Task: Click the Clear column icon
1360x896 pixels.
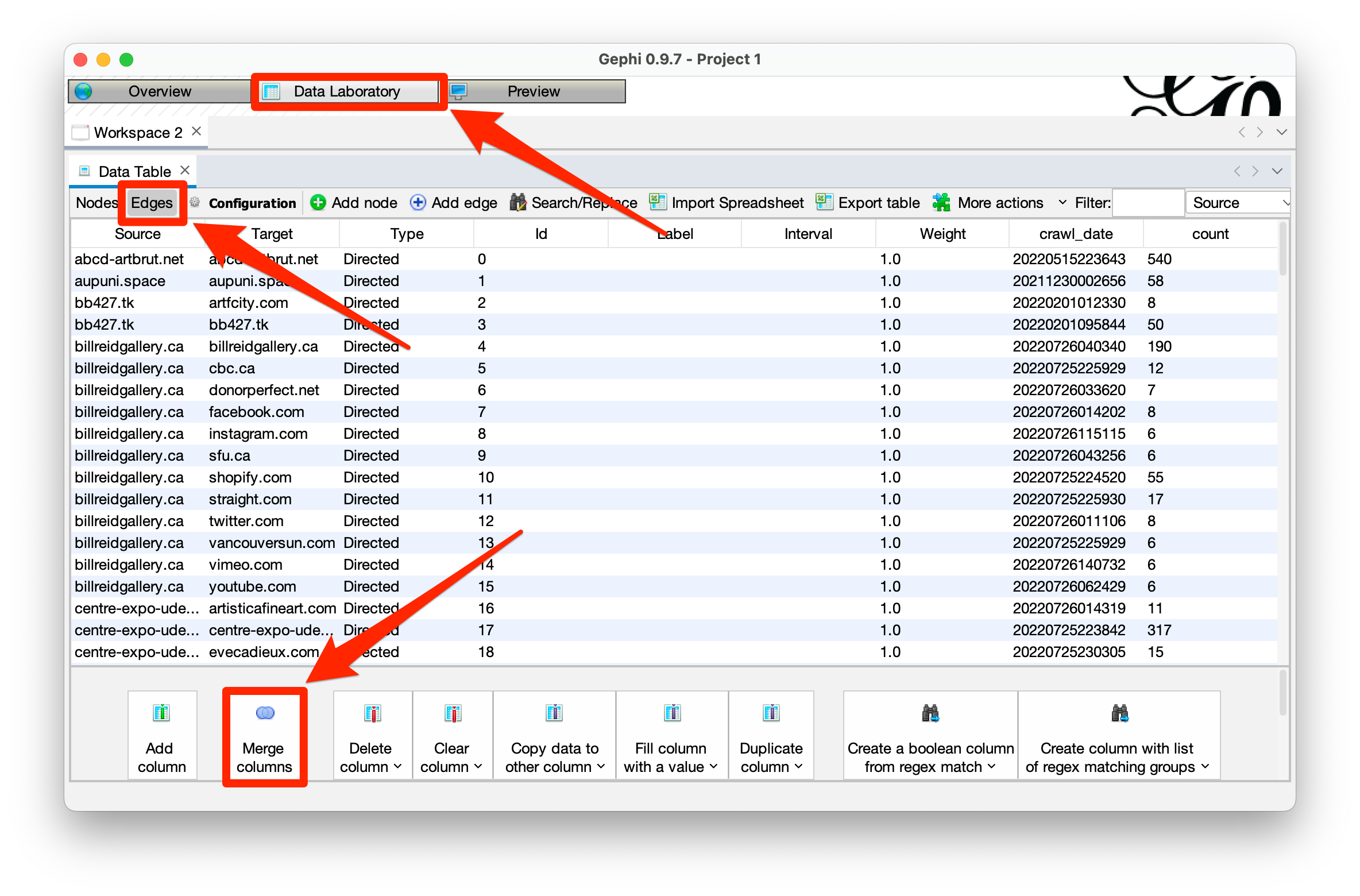Action: (452, 713)
